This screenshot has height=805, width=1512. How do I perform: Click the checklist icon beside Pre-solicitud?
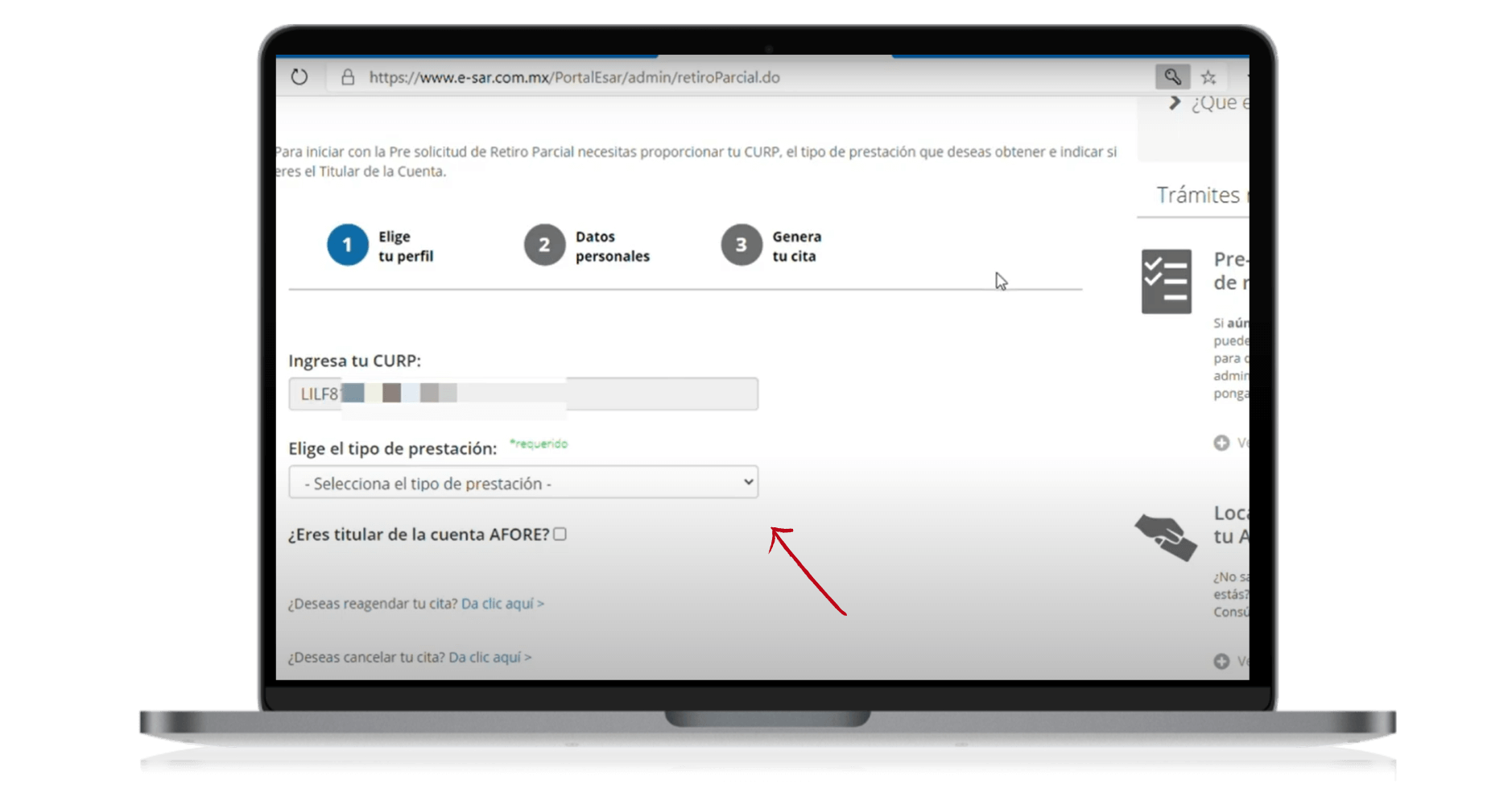click(x=1167, y=282)
